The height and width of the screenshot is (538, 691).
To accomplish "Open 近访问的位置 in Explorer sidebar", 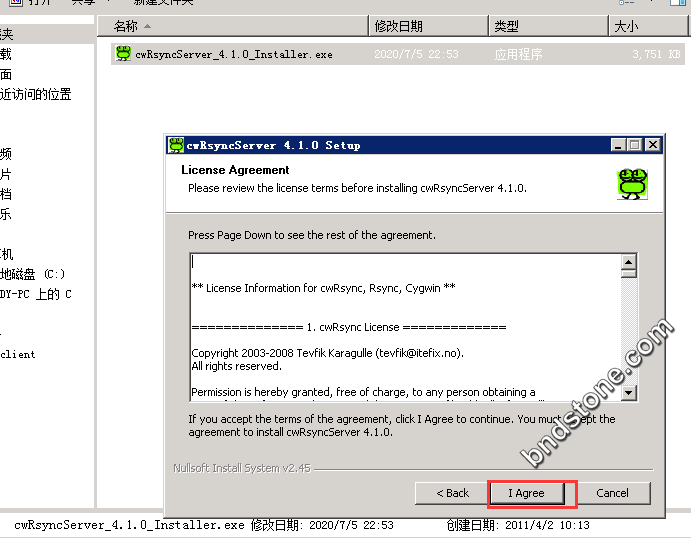I will click(x=36, y=94).
